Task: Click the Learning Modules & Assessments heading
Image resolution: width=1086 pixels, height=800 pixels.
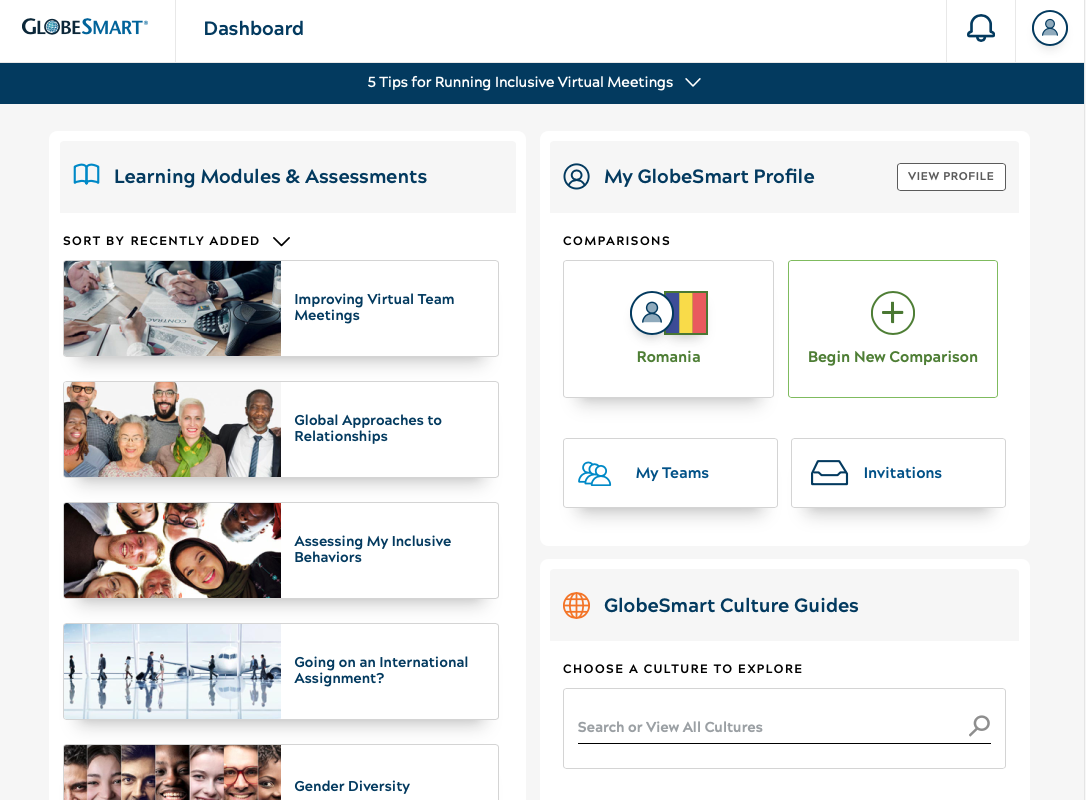Action: pos(270,177)
